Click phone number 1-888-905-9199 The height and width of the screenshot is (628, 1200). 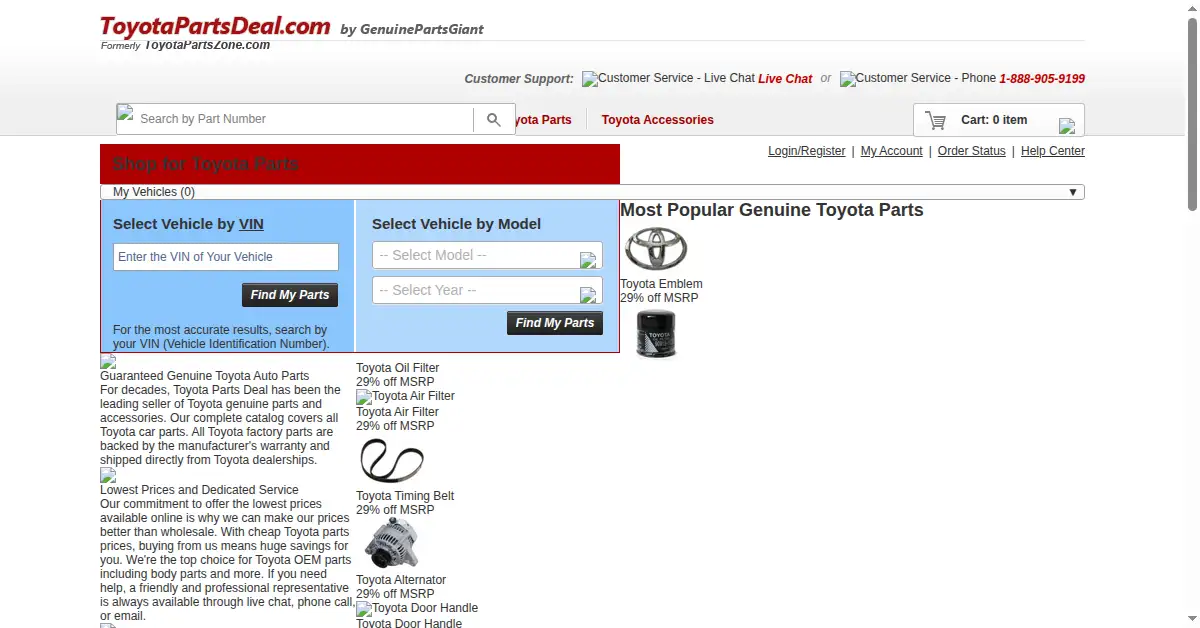coord(1042,79)
